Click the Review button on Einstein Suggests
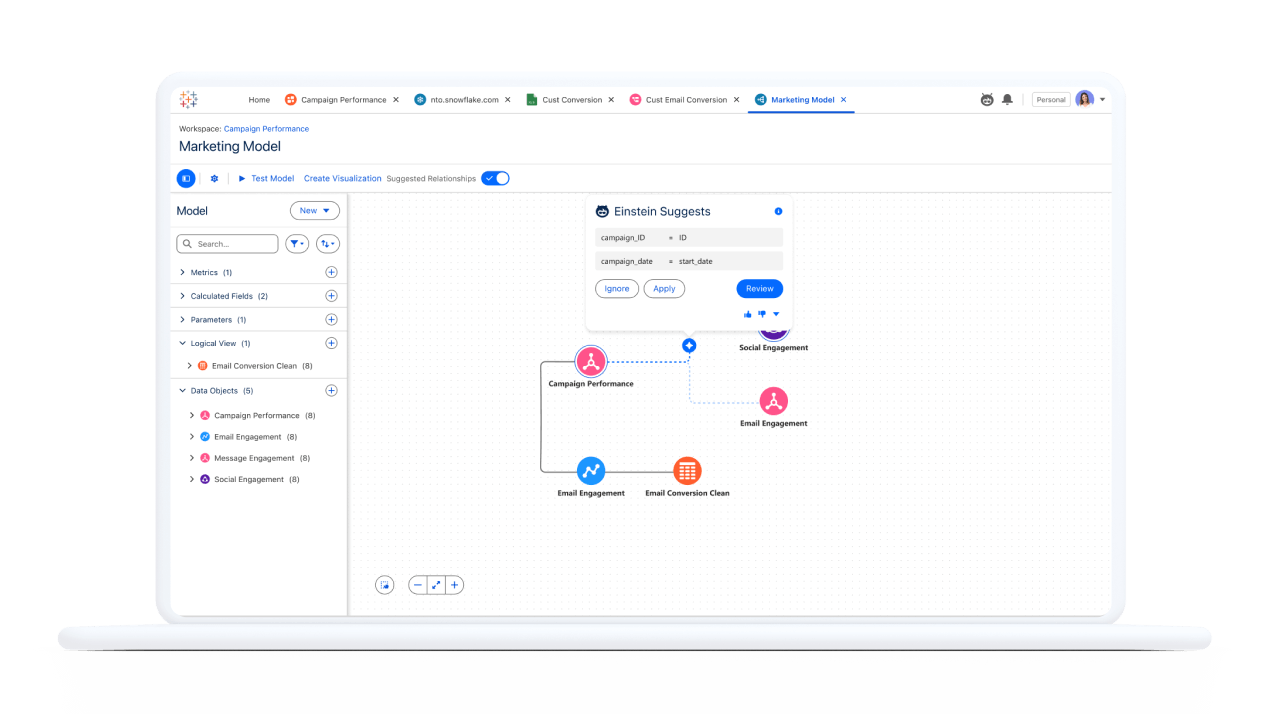The height and width of the screenshot is (714, 1268). coord(759,288)
